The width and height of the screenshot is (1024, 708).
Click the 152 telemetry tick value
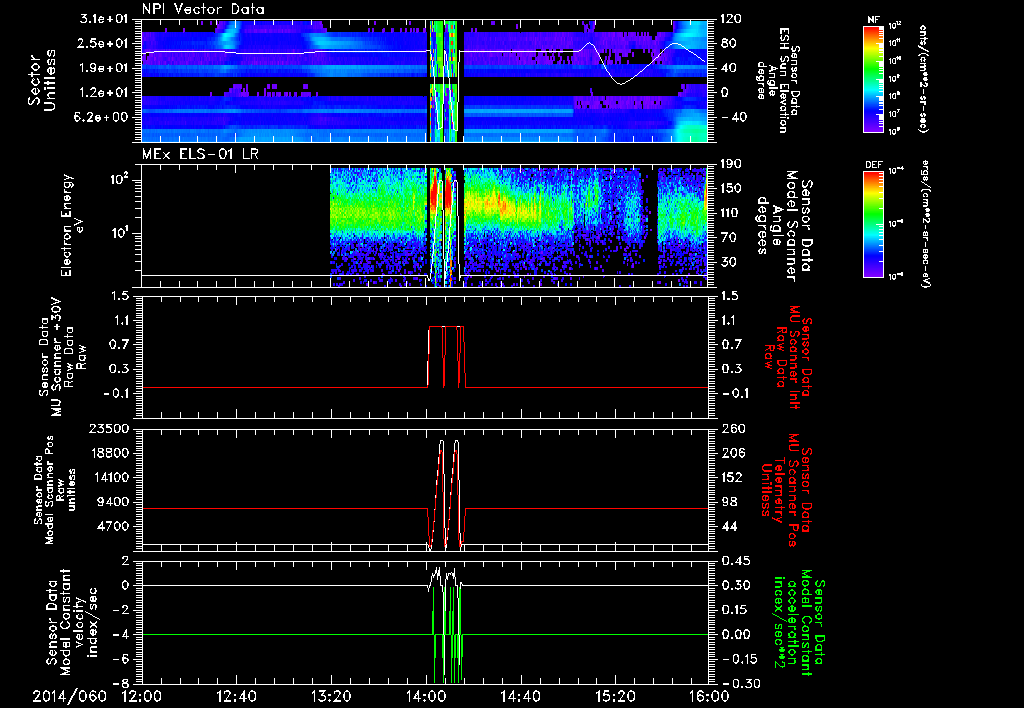point(731,477)
